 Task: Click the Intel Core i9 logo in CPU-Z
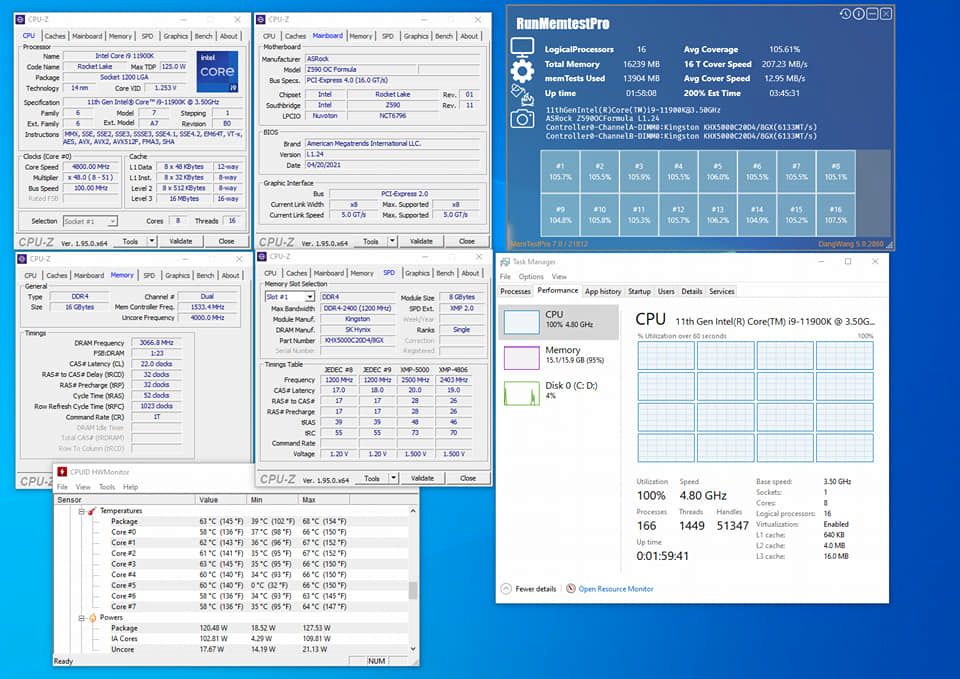pos(217,71)
